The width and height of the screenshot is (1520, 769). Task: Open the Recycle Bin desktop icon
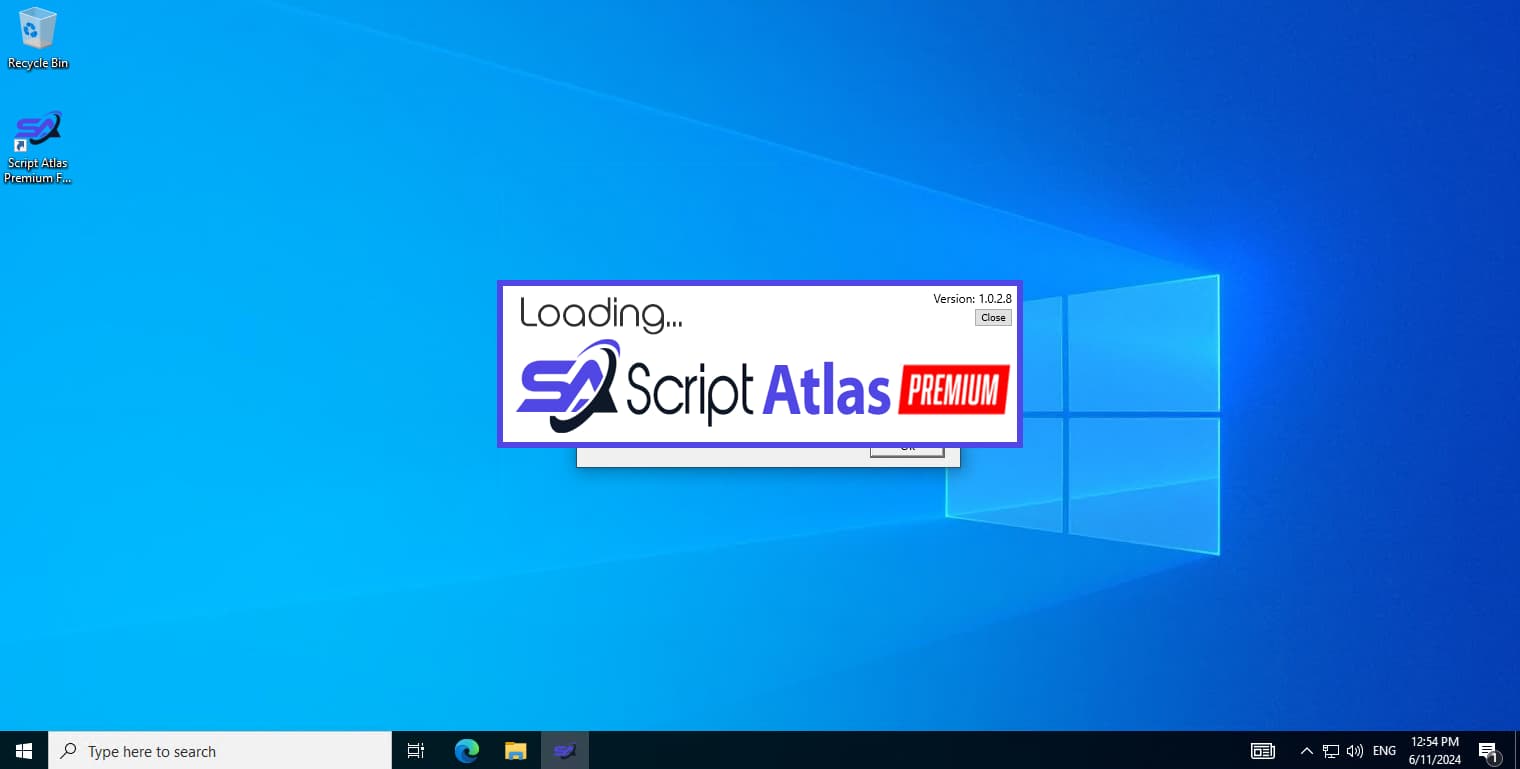click(x=38, y=39)
